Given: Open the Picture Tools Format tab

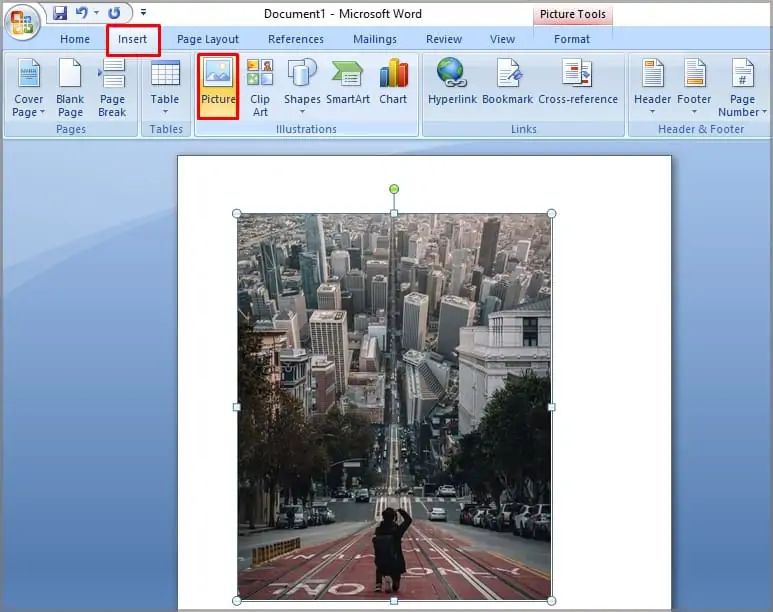Looking at the screenshot, I should [572, 39].
